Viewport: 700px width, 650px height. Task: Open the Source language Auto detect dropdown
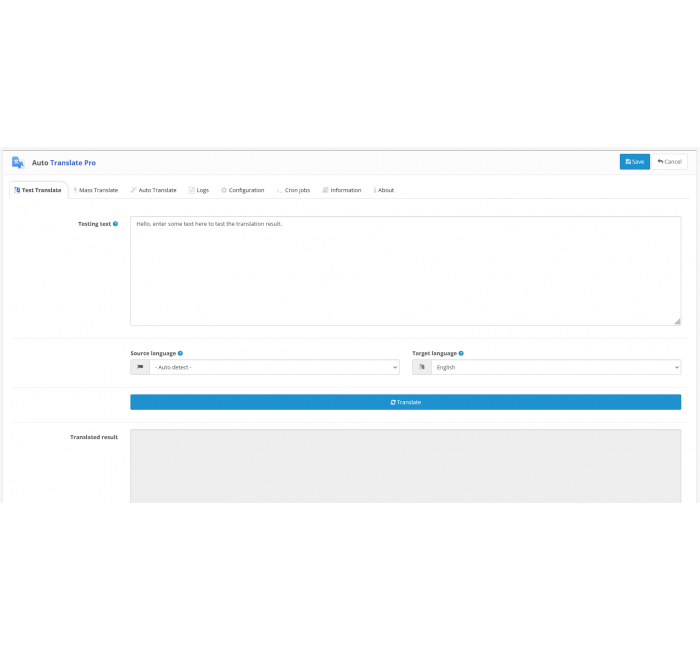274,367
